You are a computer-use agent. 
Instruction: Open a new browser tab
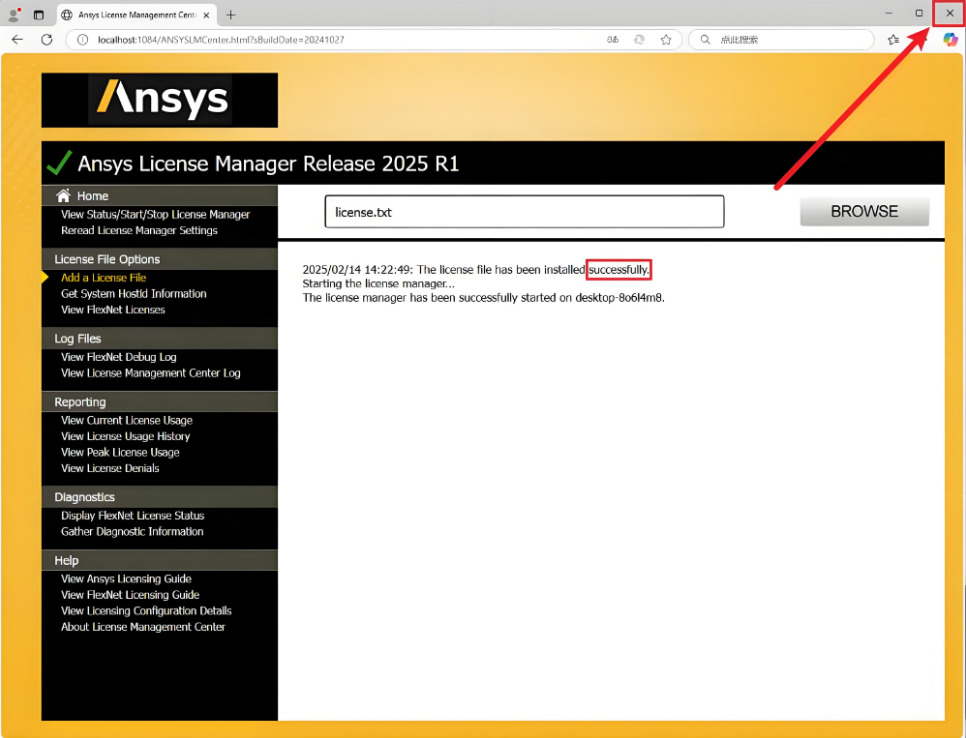coord(230,15)
